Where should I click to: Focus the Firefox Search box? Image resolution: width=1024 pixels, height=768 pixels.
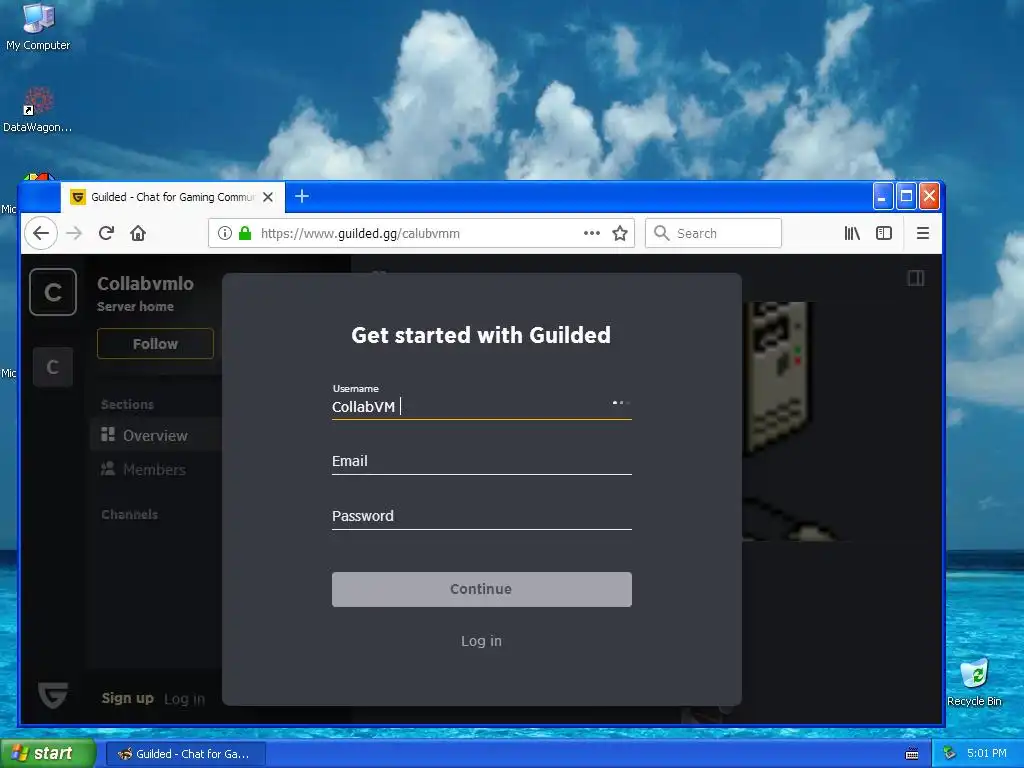[x=713, y=233]
